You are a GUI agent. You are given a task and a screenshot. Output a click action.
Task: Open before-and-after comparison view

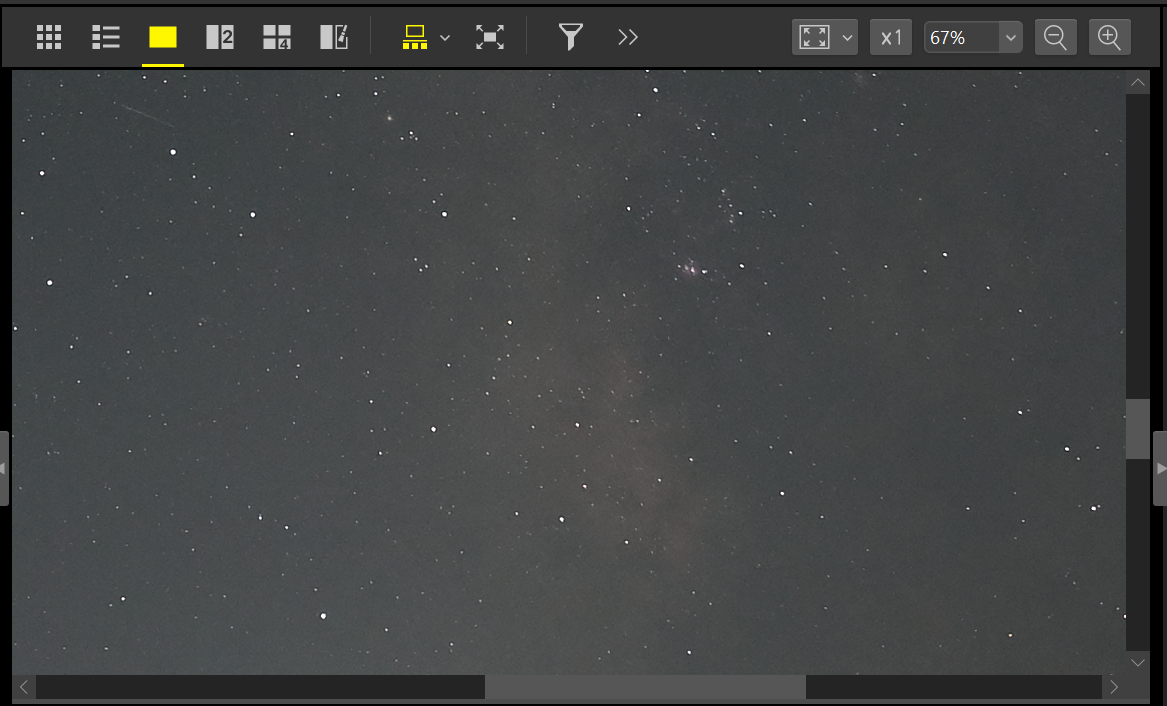[x=334, y=38]
